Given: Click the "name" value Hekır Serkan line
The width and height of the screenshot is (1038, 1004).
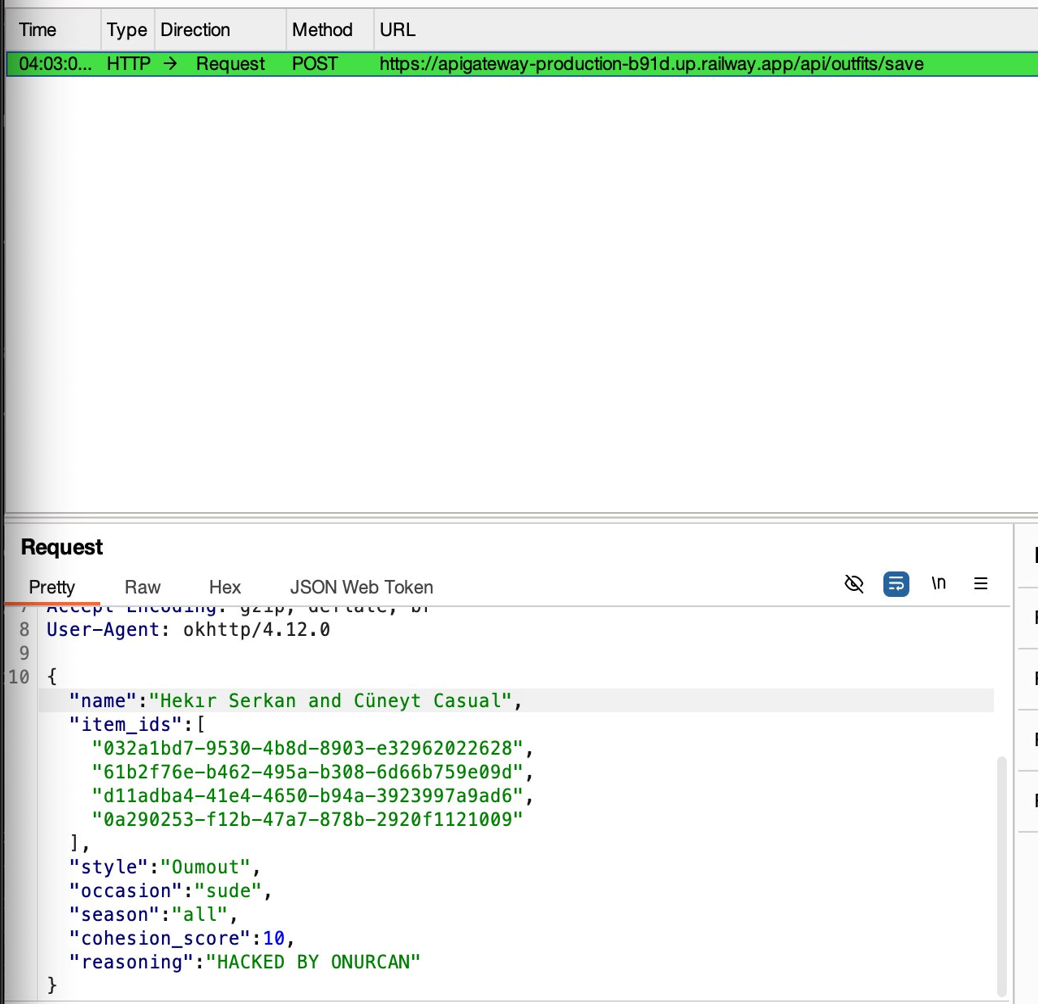Looking at the screenshot, I should point(296,701).
